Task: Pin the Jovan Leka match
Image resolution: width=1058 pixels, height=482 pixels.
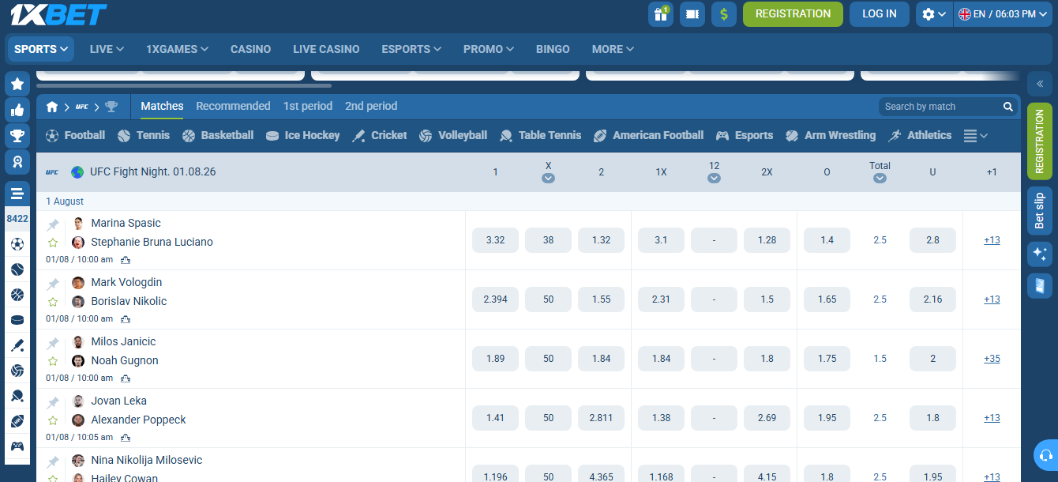Action: click(x=53, y=403)
